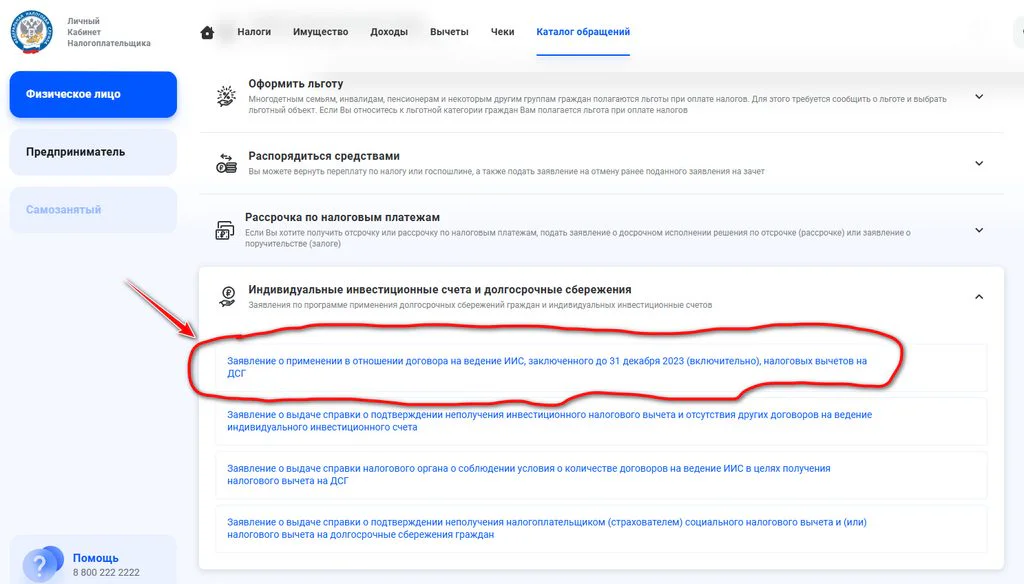Click the Индивидуальные инвестиционные счета icon

pyautogui.click(x=227, y=297)
